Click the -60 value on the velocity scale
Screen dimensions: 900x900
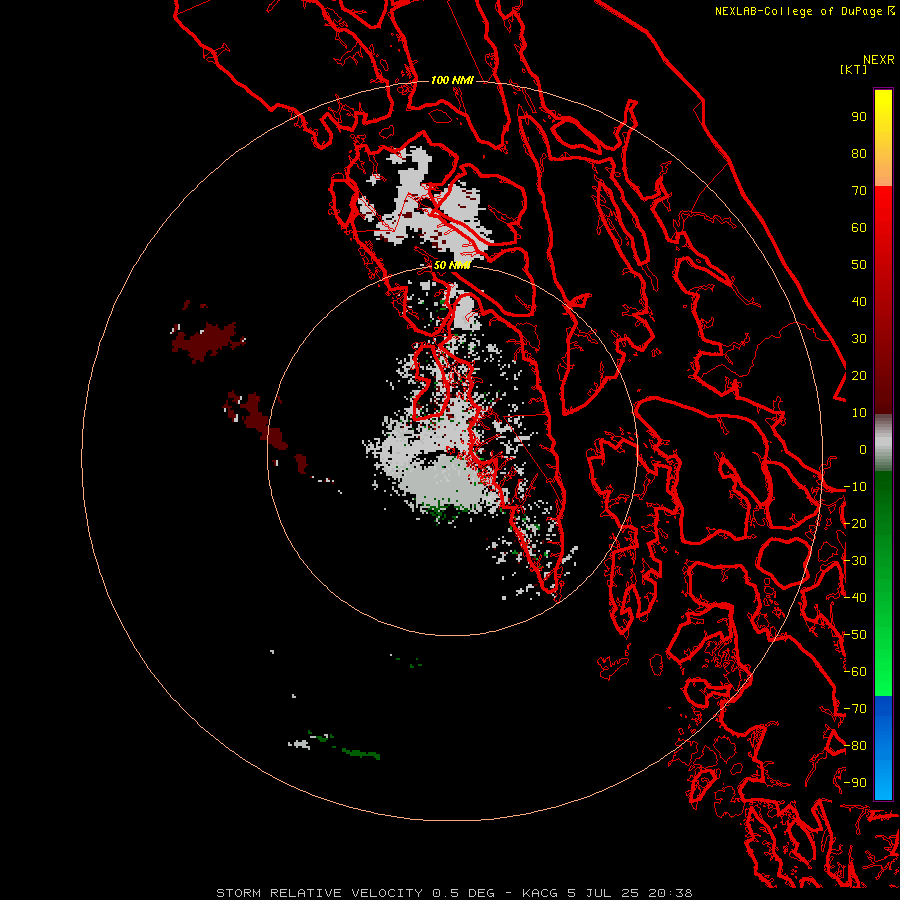tap(855, 672)
